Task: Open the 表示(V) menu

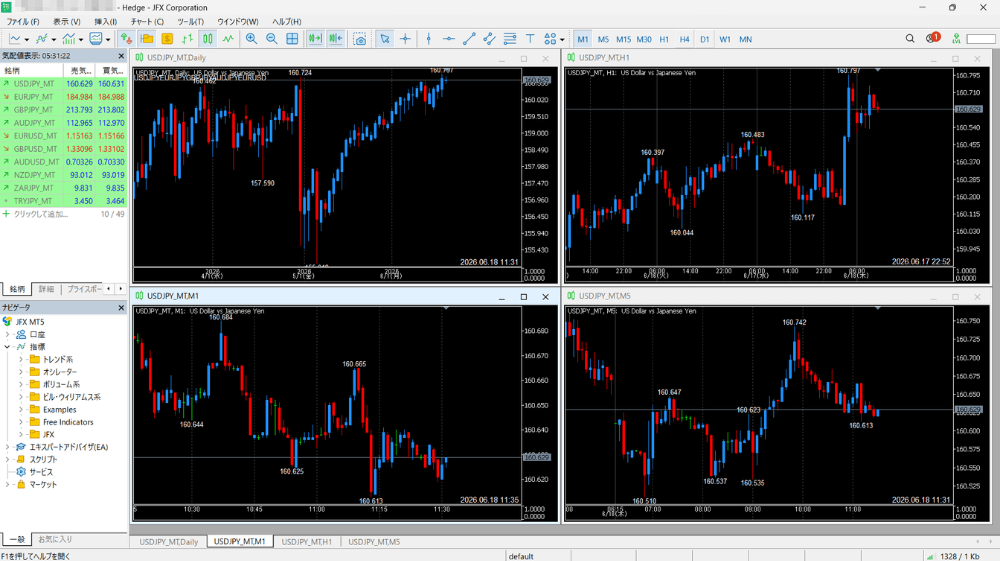Action: 66,22
